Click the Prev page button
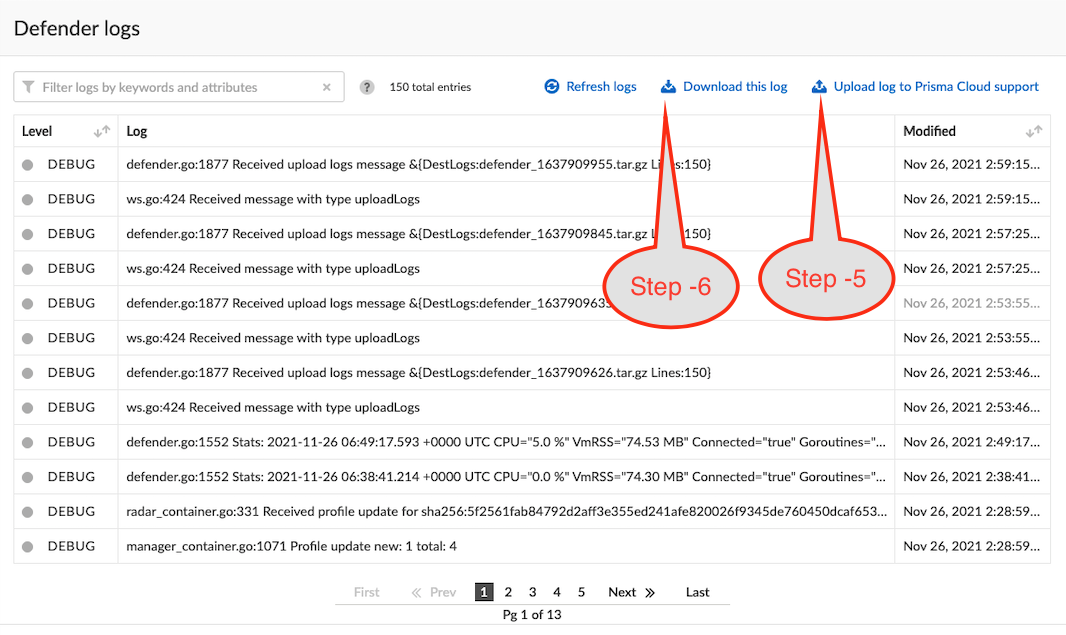The height and width of the screenshot is (635, 1066). 443,592
